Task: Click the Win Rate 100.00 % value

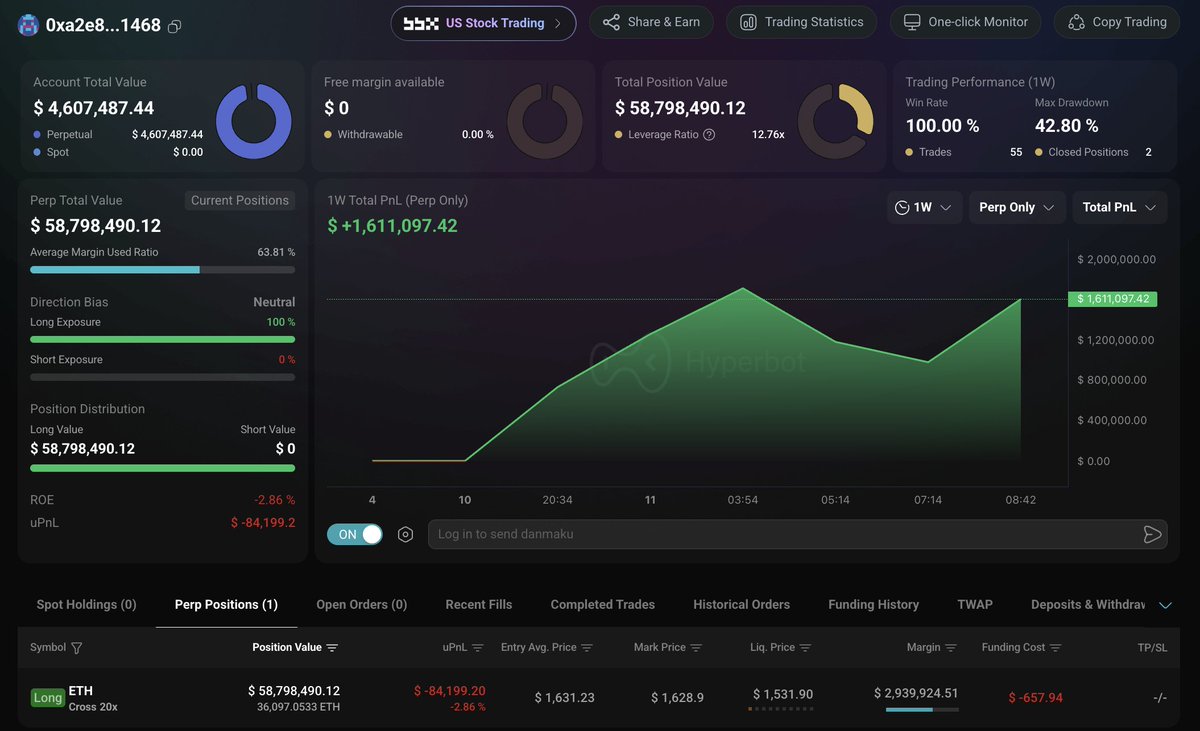Action: tap(942, 126)
